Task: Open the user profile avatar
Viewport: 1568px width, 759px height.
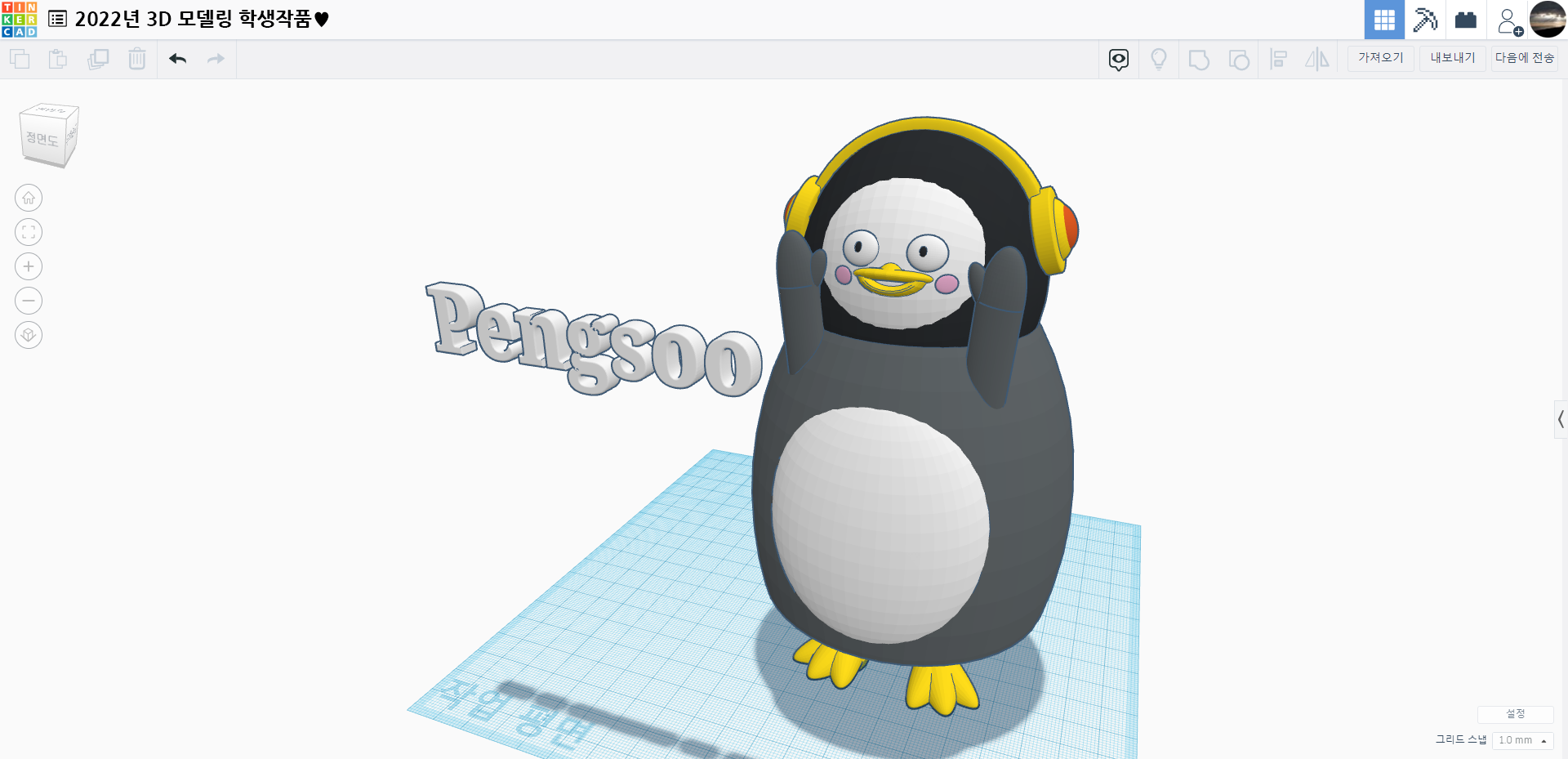Action: (1548, 20)
